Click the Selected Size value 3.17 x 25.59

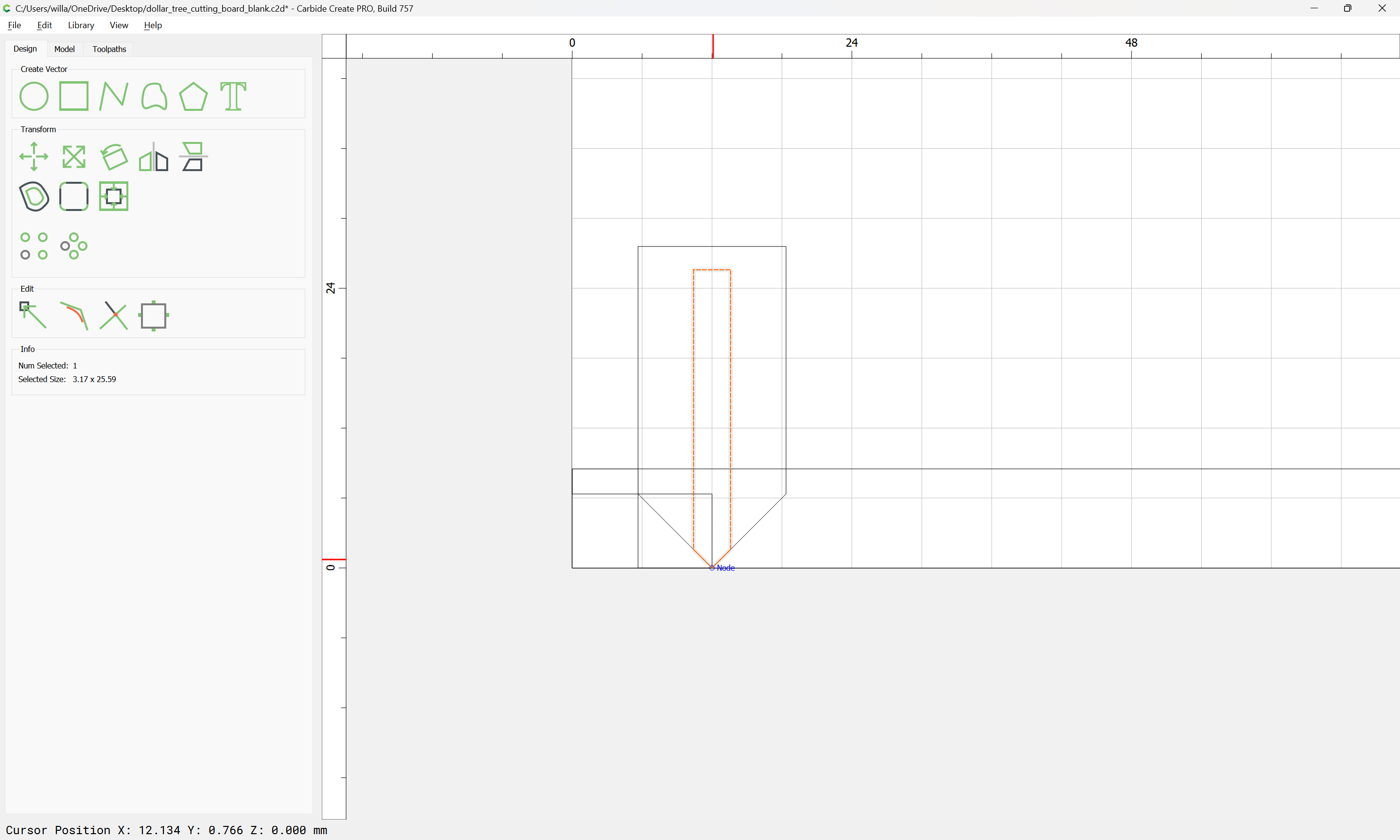[x=94, y=379]
